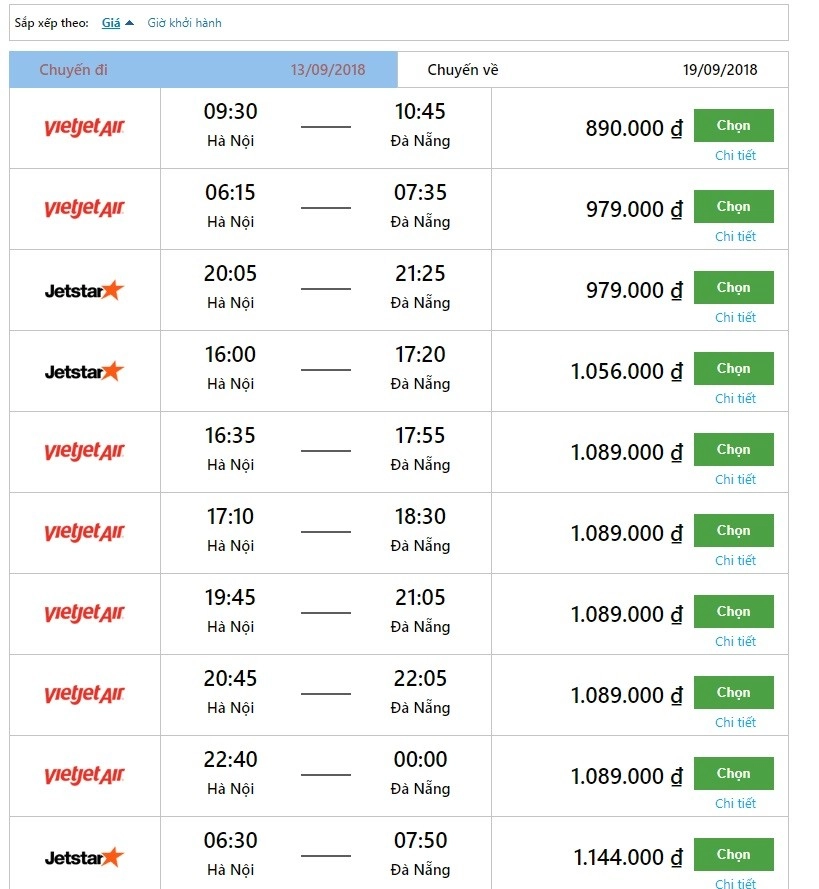The image size is (819, 889).
Task: Expand Chi tiết for the 09:30 flight
Action: click(x=735, y=155)
